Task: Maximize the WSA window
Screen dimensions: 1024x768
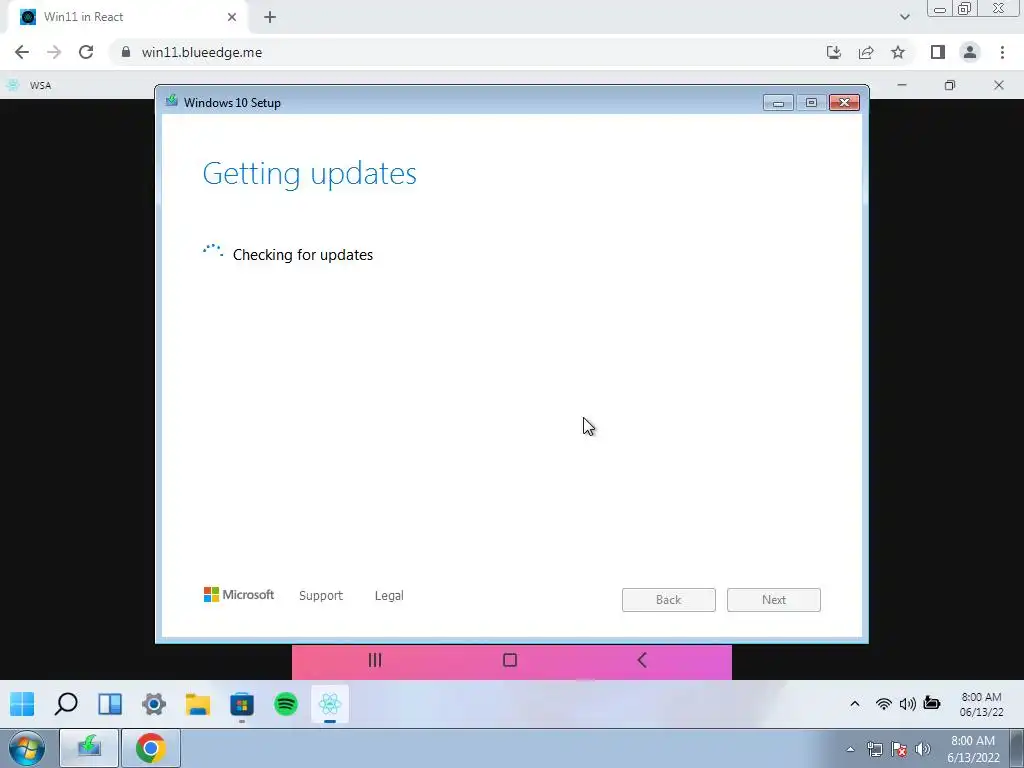Action: [x=950, y=85]
